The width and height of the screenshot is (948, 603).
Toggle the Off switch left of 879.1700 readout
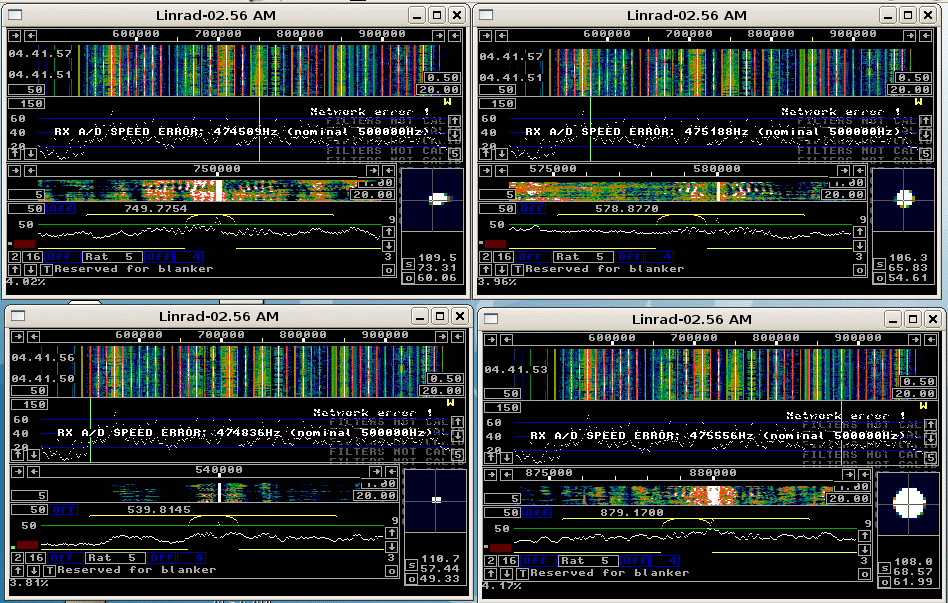pyautogui.click(x=536, y=513)
